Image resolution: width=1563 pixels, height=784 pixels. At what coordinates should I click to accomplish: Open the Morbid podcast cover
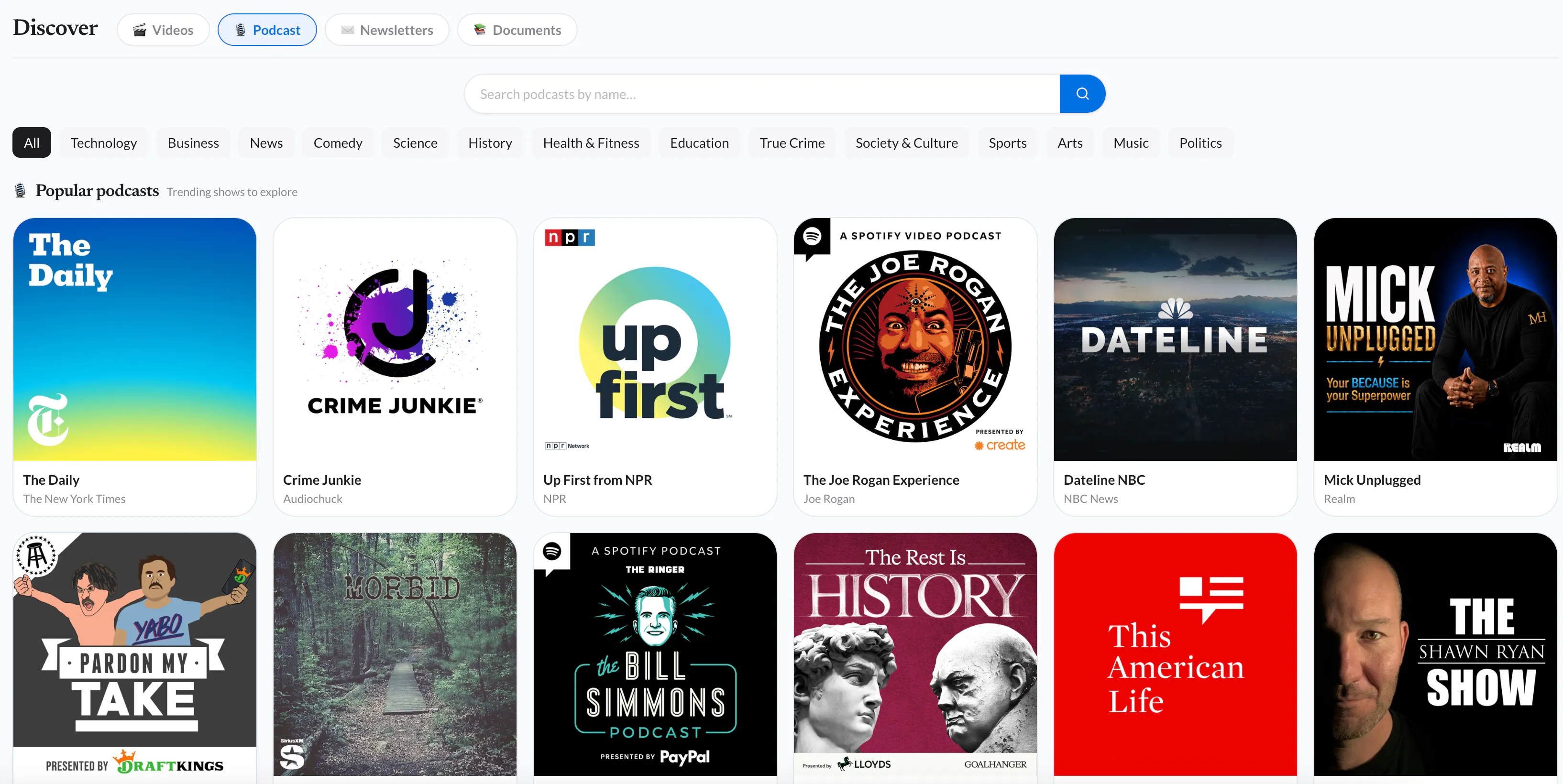tap(395, 654)
